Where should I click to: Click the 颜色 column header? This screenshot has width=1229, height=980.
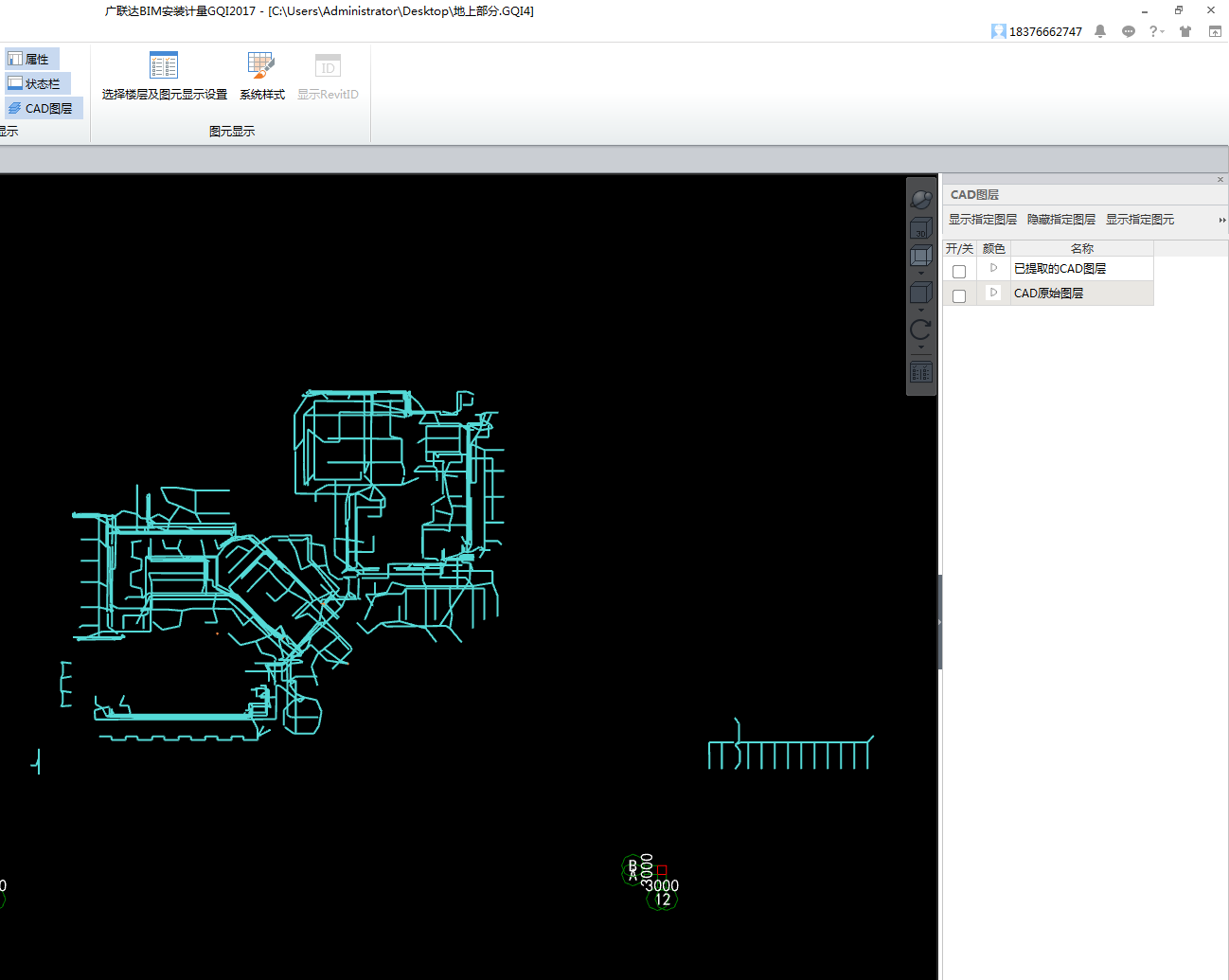click(x=993, y=248)
